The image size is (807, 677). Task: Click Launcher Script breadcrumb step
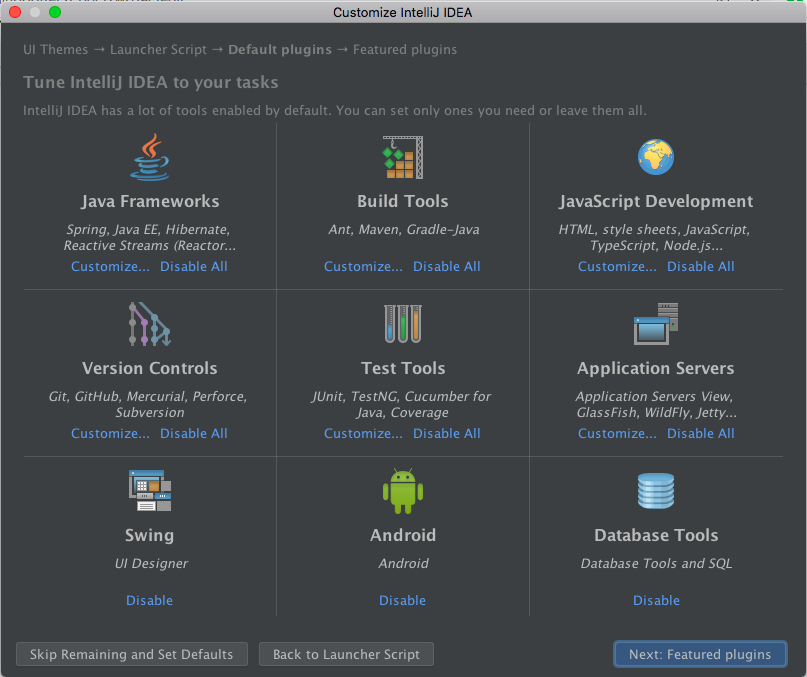pos(159,49)
